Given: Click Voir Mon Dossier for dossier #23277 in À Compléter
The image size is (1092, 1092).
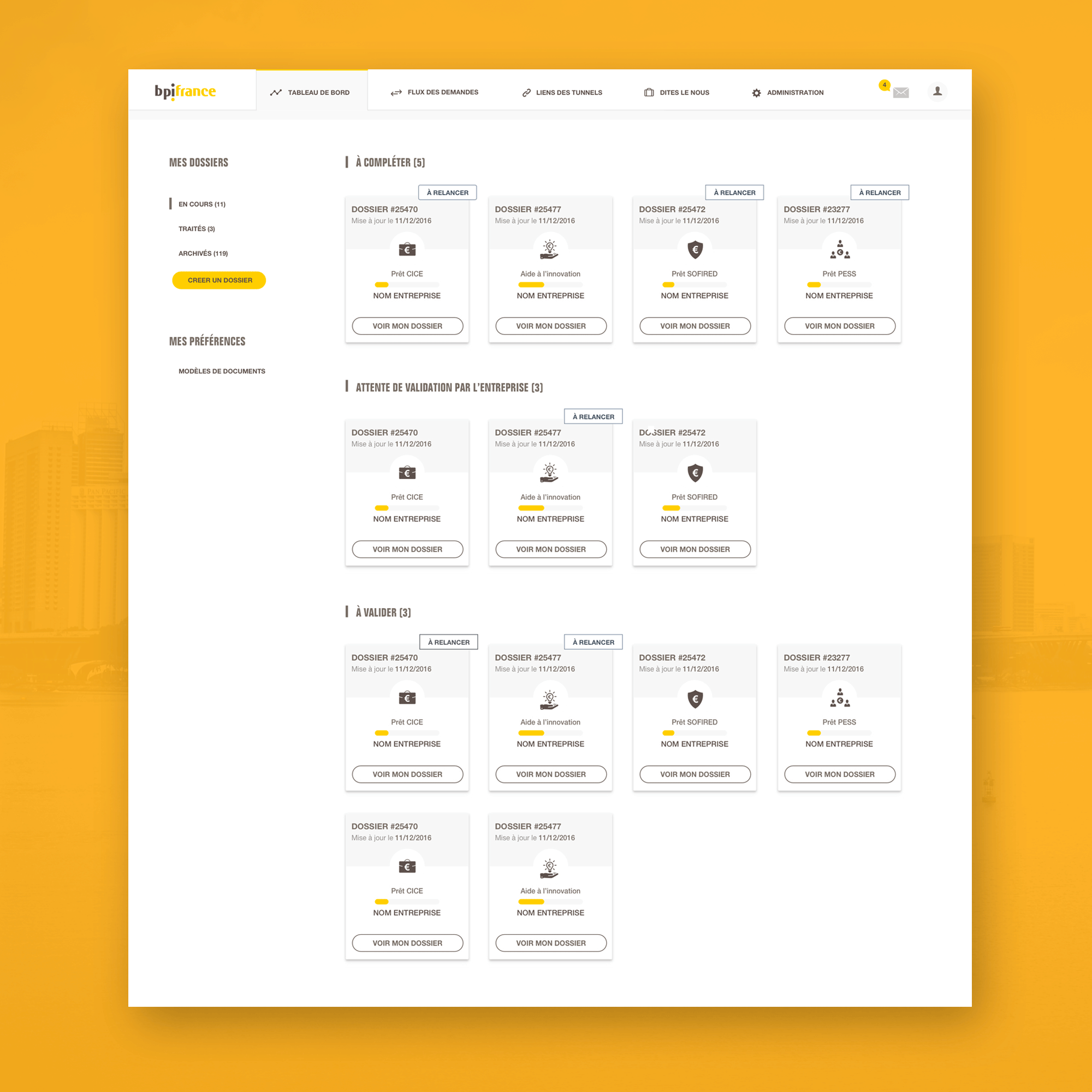Looking at the screenshot, I should coord(839,326).
